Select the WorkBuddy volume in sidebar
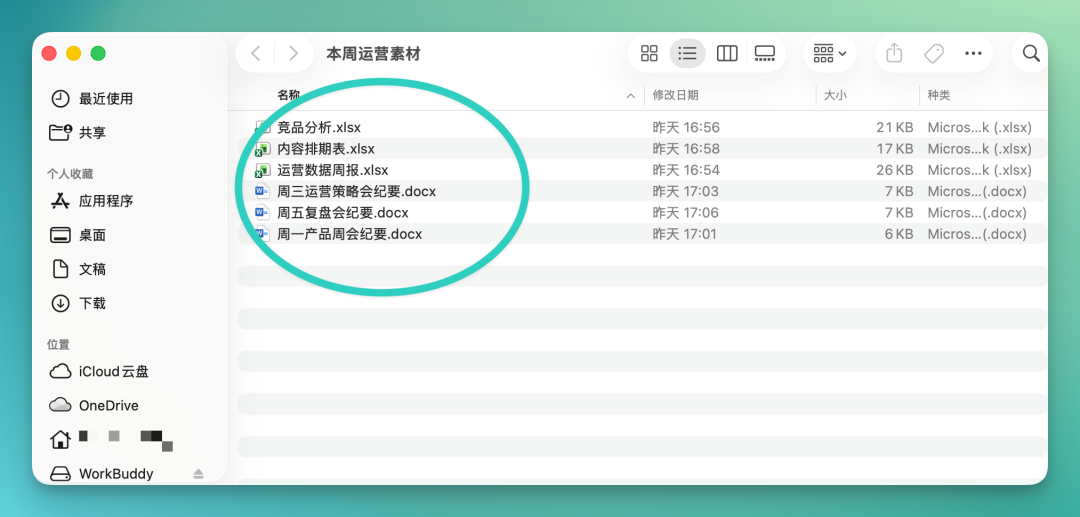This screenshot has width=1080, height=517. pyautogui.click(x=116, y=474)
